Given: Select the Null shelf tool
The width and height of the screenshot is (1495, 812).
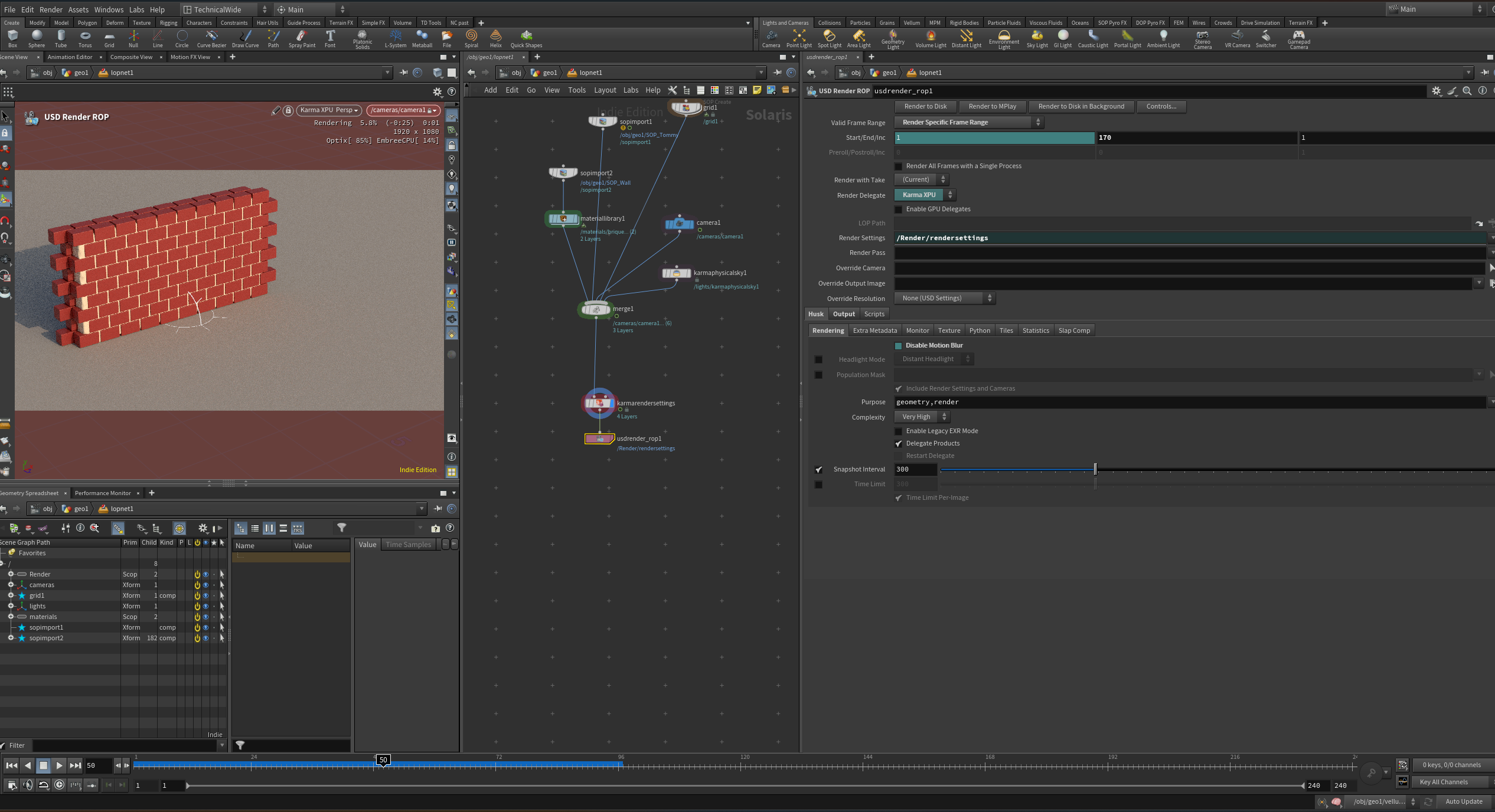Looking at the screenshot, I should coord(133,39).
